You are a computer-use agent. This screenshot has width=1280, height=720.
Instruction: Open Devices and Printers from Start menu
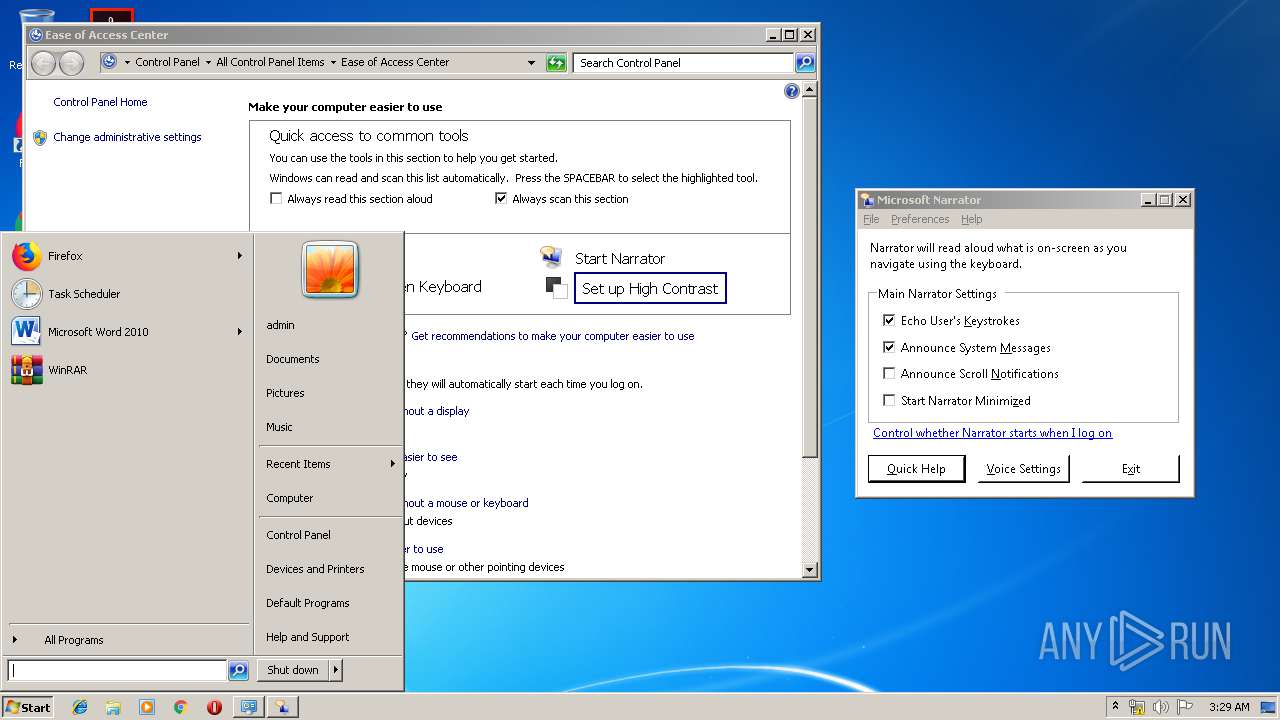[x=315, y=569]
